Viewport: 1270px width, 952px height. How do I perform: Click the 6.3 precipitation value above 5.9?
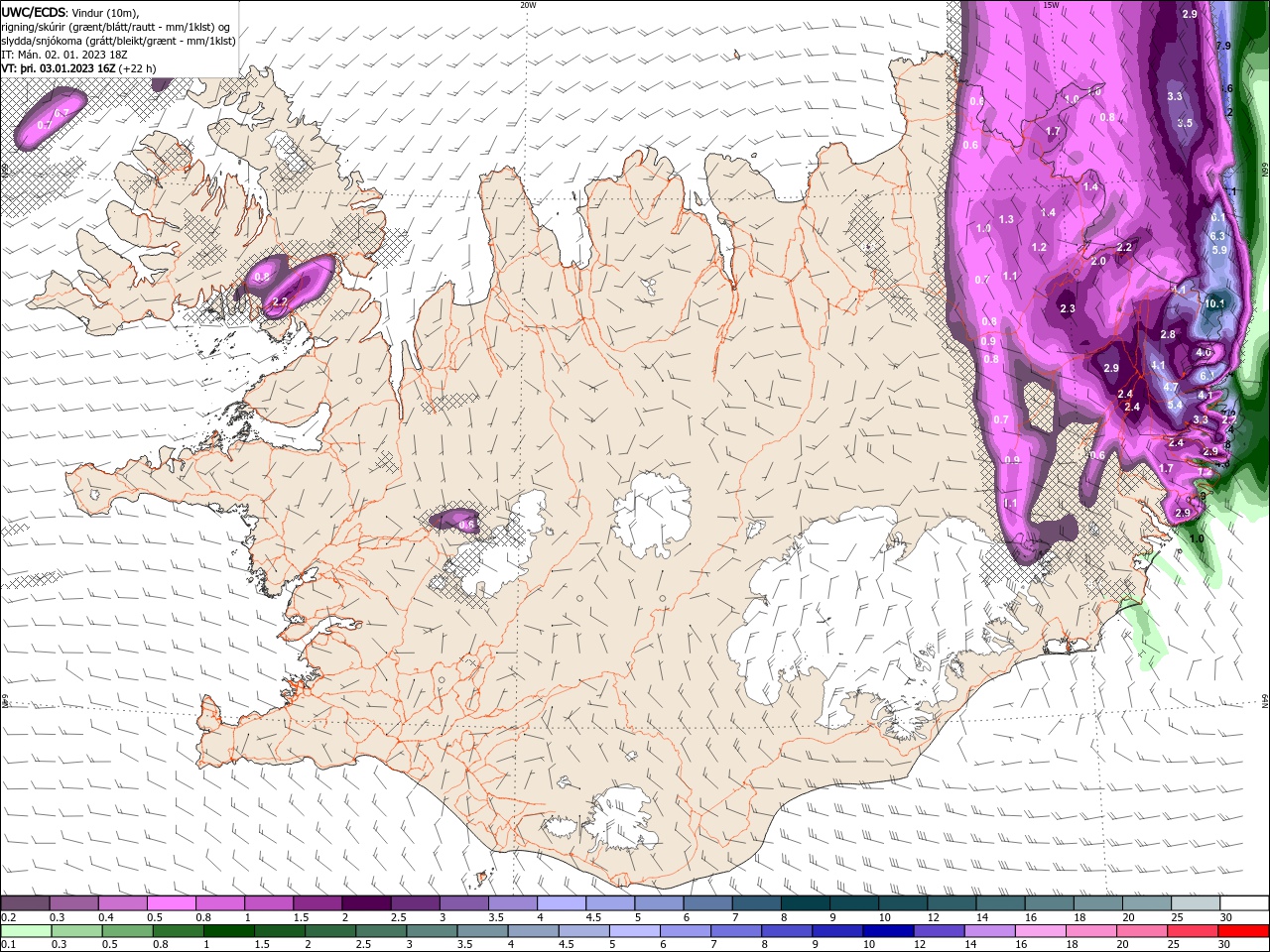tap(1218, 236)
